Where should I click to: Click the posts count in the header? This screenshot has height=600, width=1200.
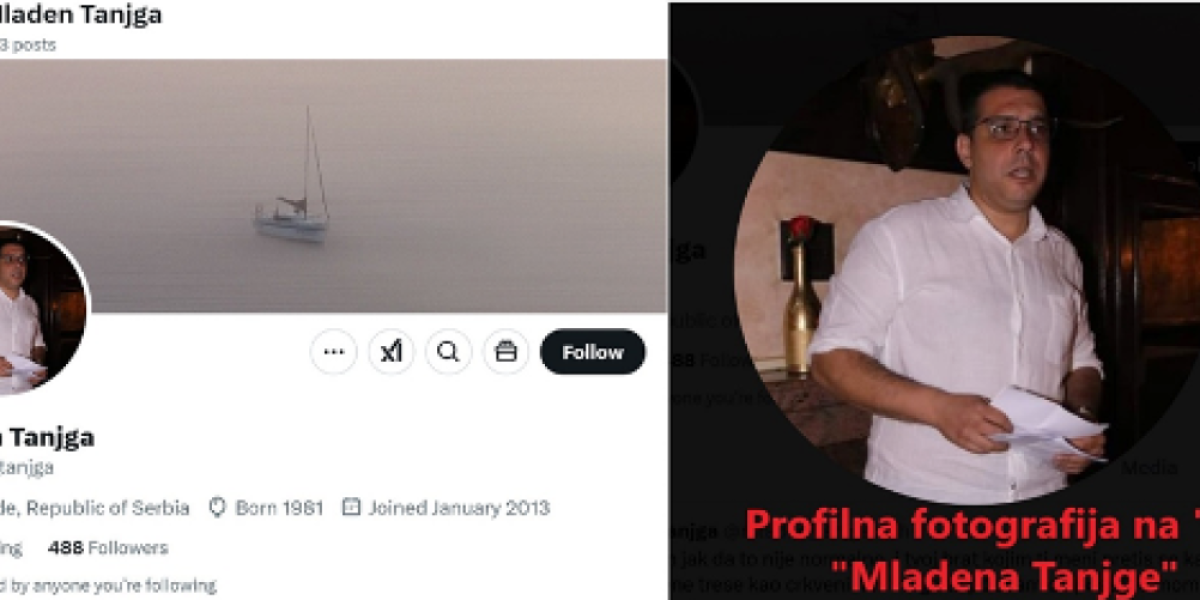28,45
